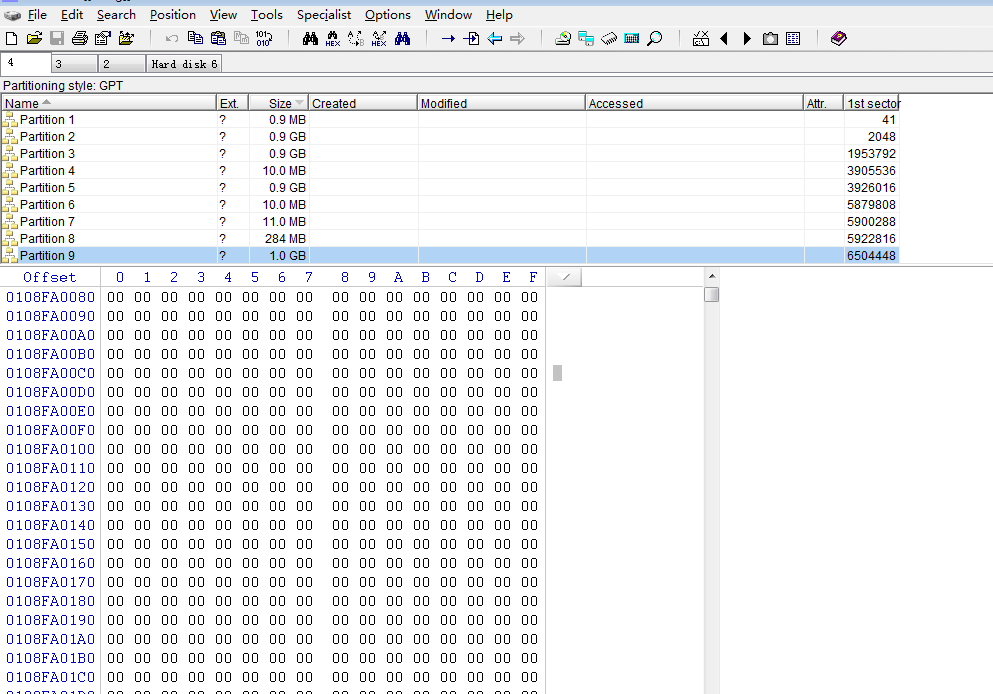Screen dimensions: 993x694
Task: Click the Copy block toolbar icon
Action: (x=195, y=39)
